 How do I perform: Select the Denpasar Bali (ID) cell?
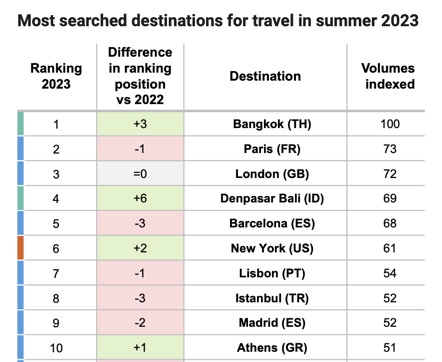(x=265, y=198)
